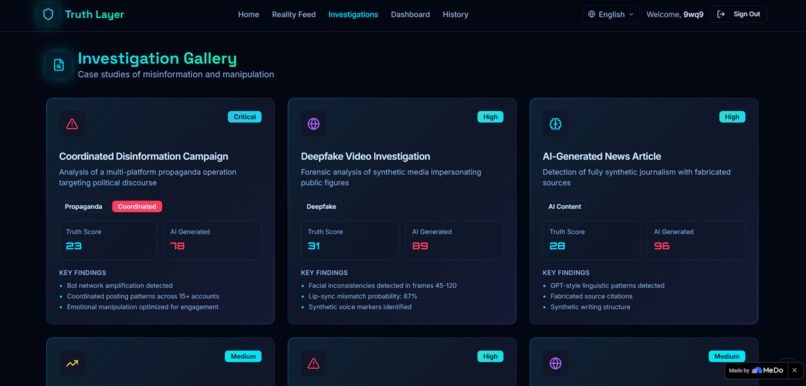This screenshot has height=386, width=806.
Task: Click AI Generated 78 value
Action: tap(177, 246)
